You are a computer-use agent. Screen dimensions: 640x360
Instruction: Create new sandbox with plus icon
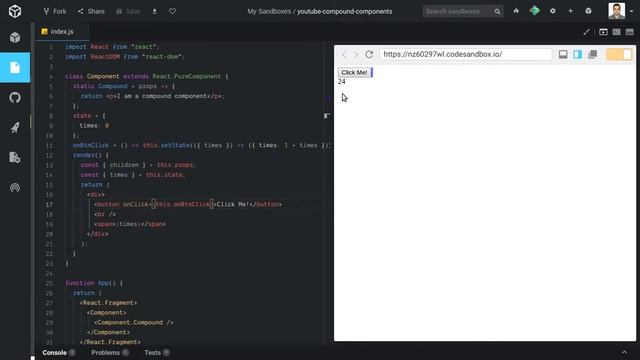570,11
